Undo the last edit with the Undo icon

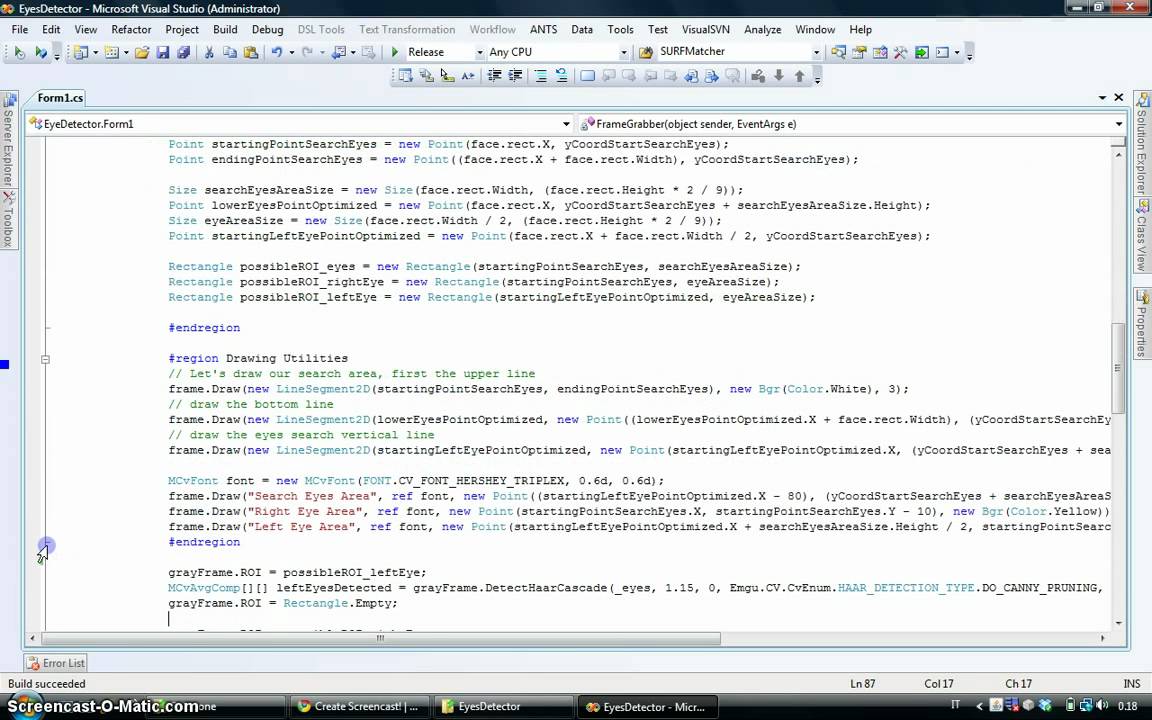tap(276, 52)
